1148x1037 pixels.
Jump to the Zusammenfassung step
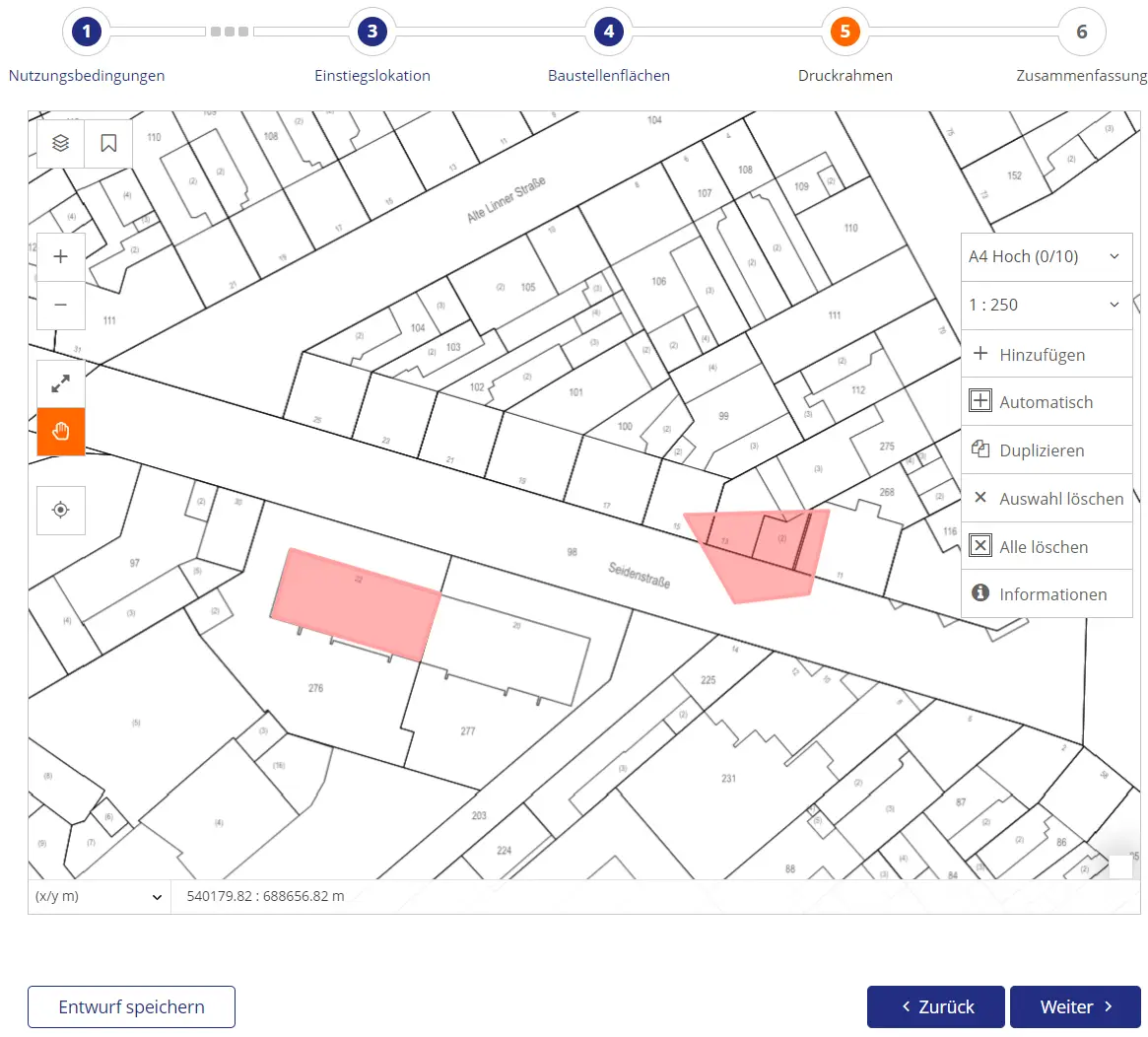coord(1081,31)
